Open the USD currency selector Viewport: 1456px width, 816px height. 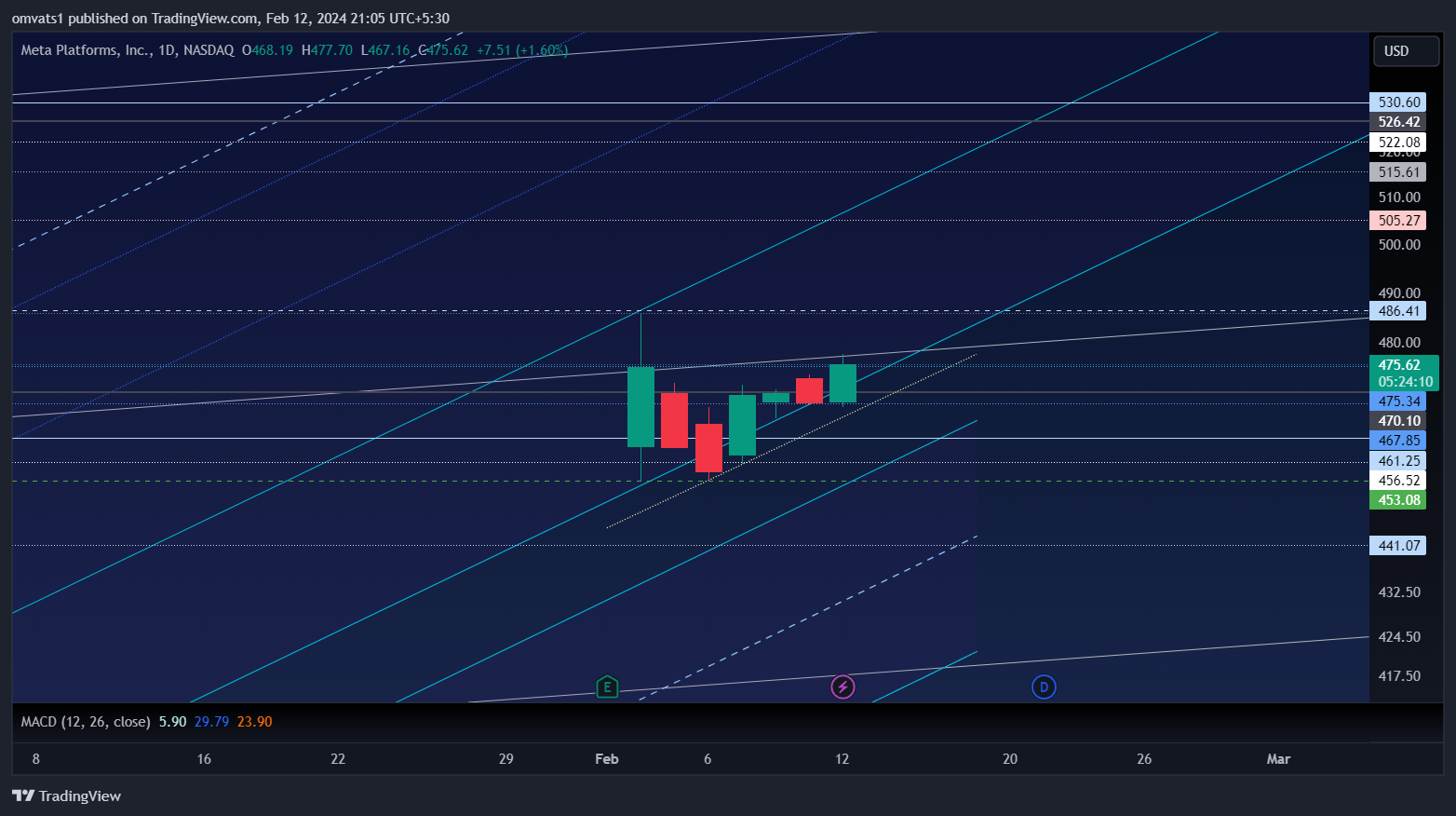(x=1406, y=51)
